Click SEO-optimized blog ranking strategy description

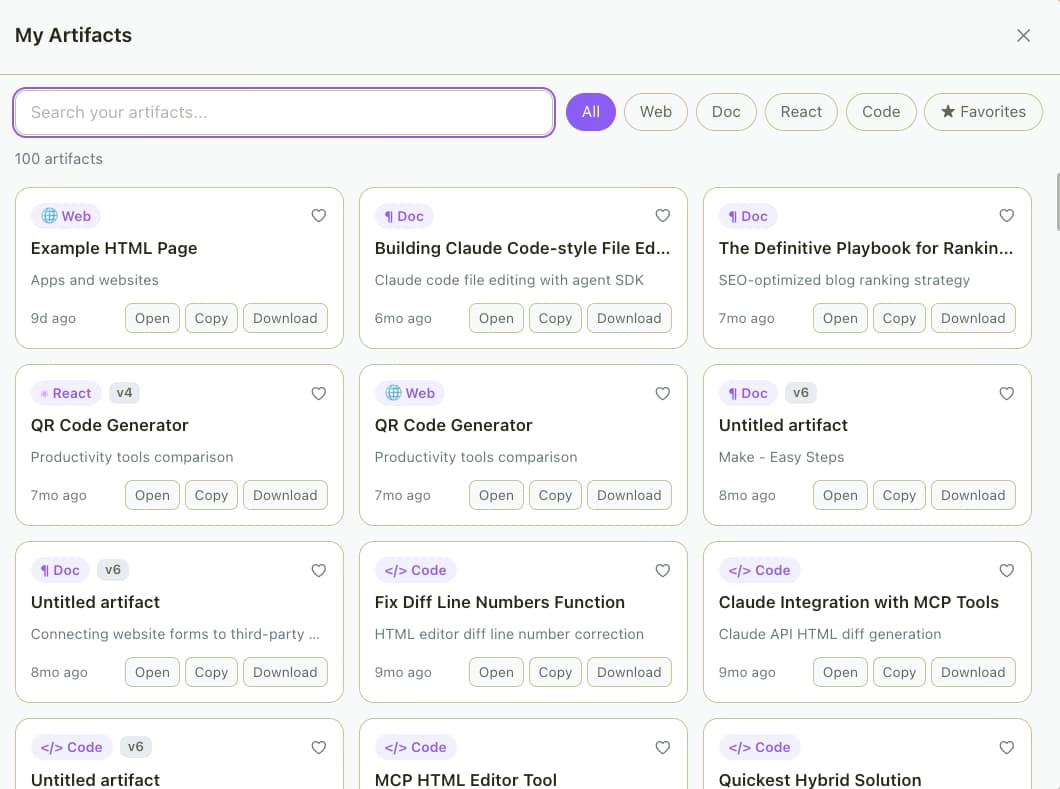844,280
